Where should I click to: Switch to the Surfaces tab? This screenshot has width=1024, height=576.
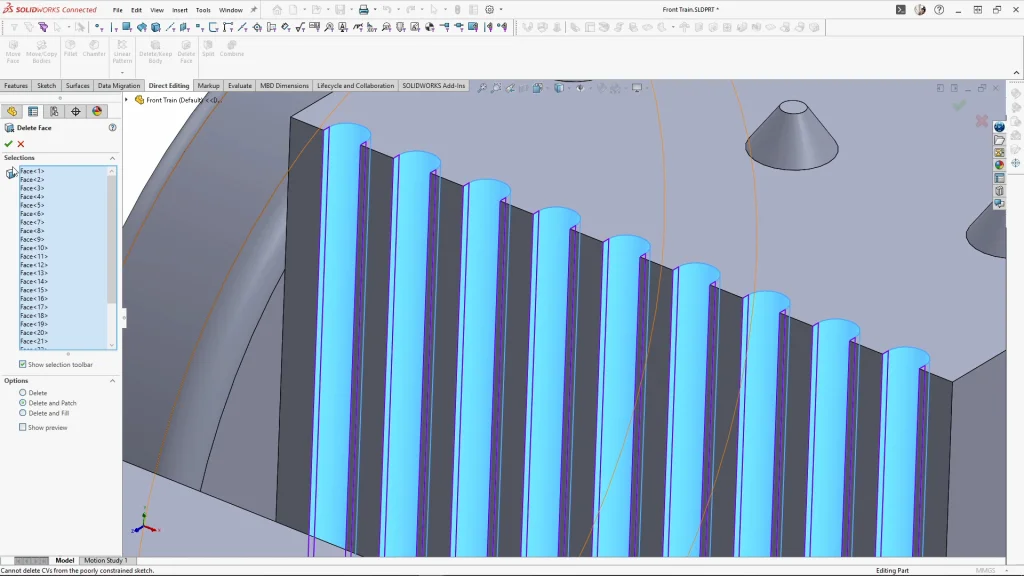pyautogui.click(x=77, y=86)
